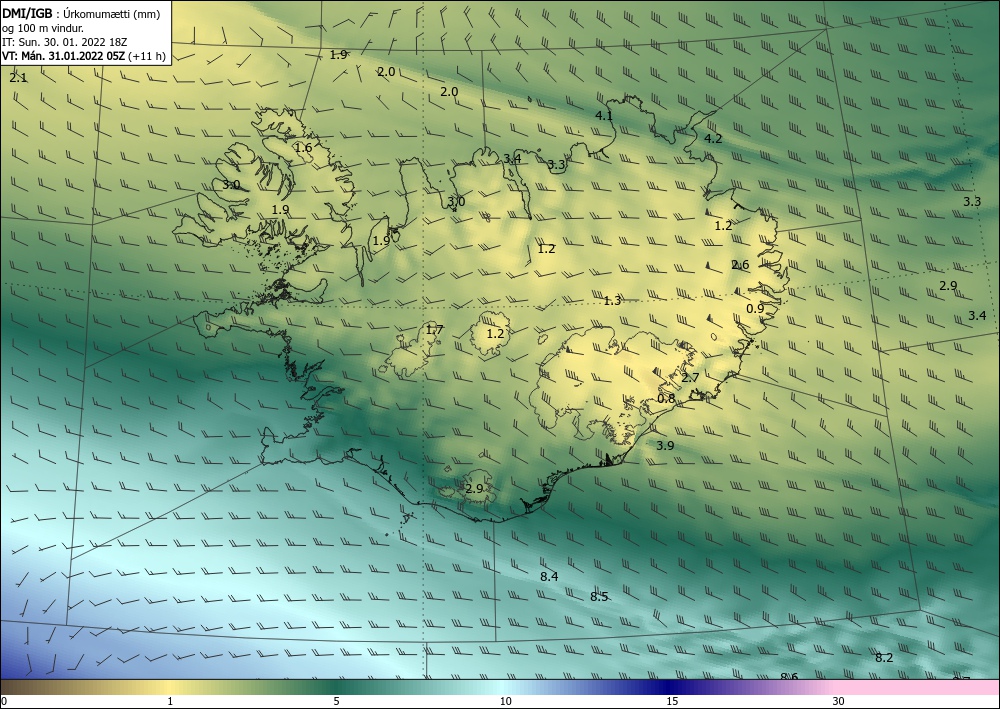This screenshot has width=1000, height=709.
Task: Select the 8.4 value south of Iceland
Action: pos(549,576)
